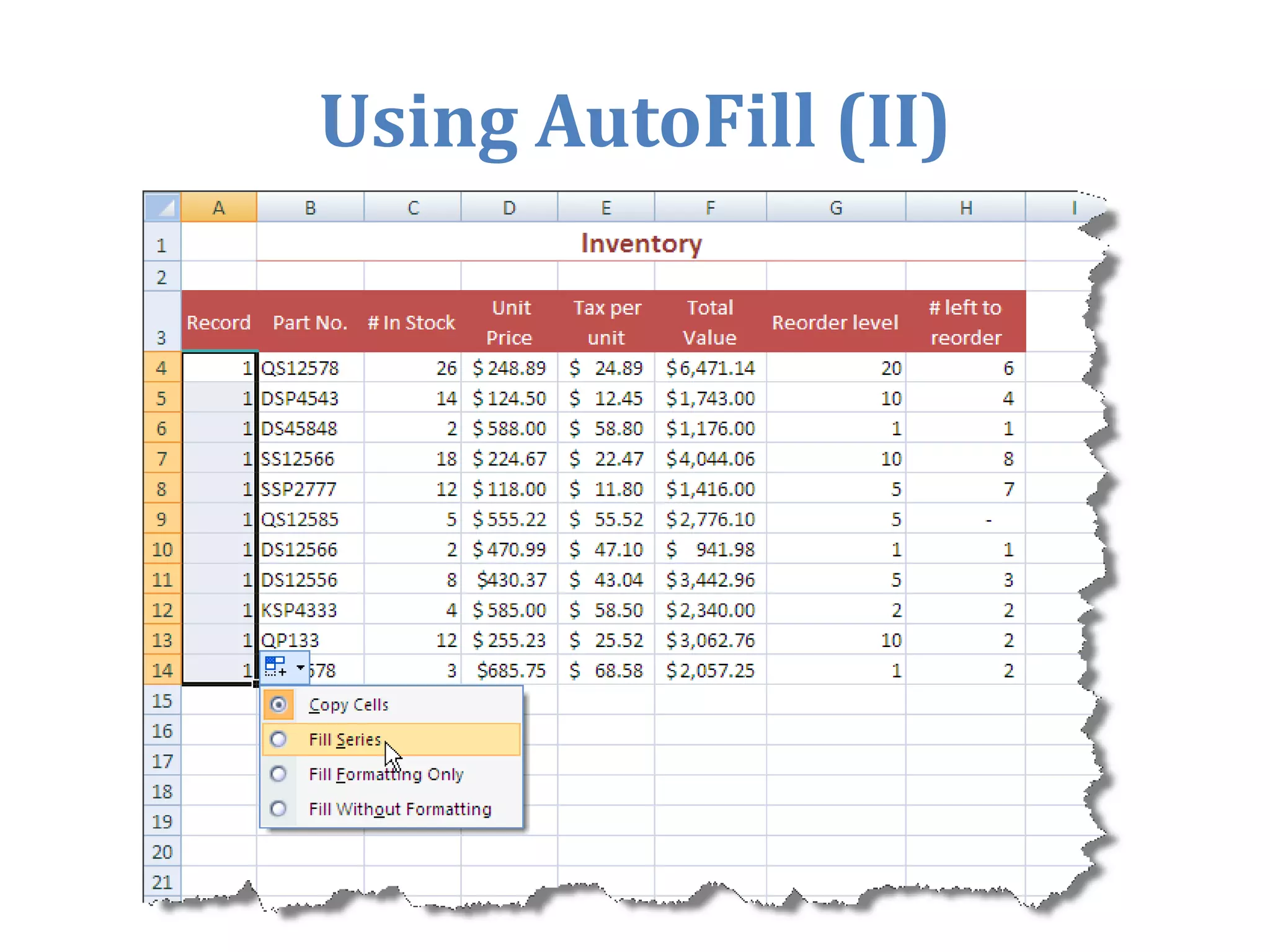The image size is (1270, 952).
Task: Click the Tax per unit header cell
Action: (606, 322)
